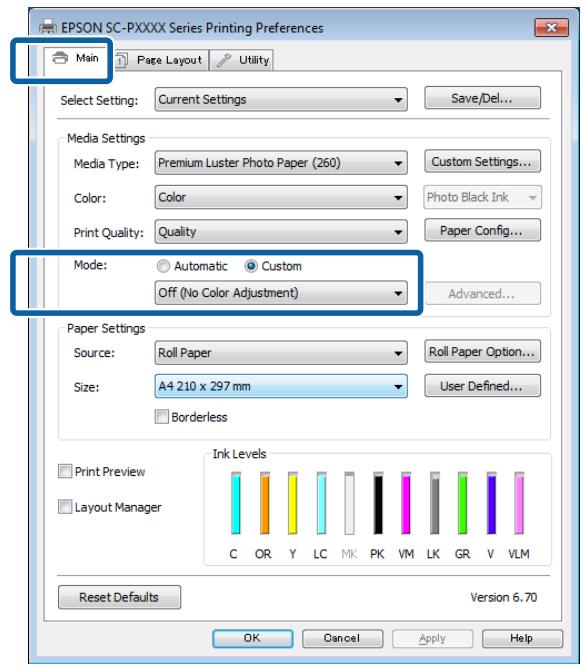
Task: Enable the Borderless checkbox
Action: point(161,417)
